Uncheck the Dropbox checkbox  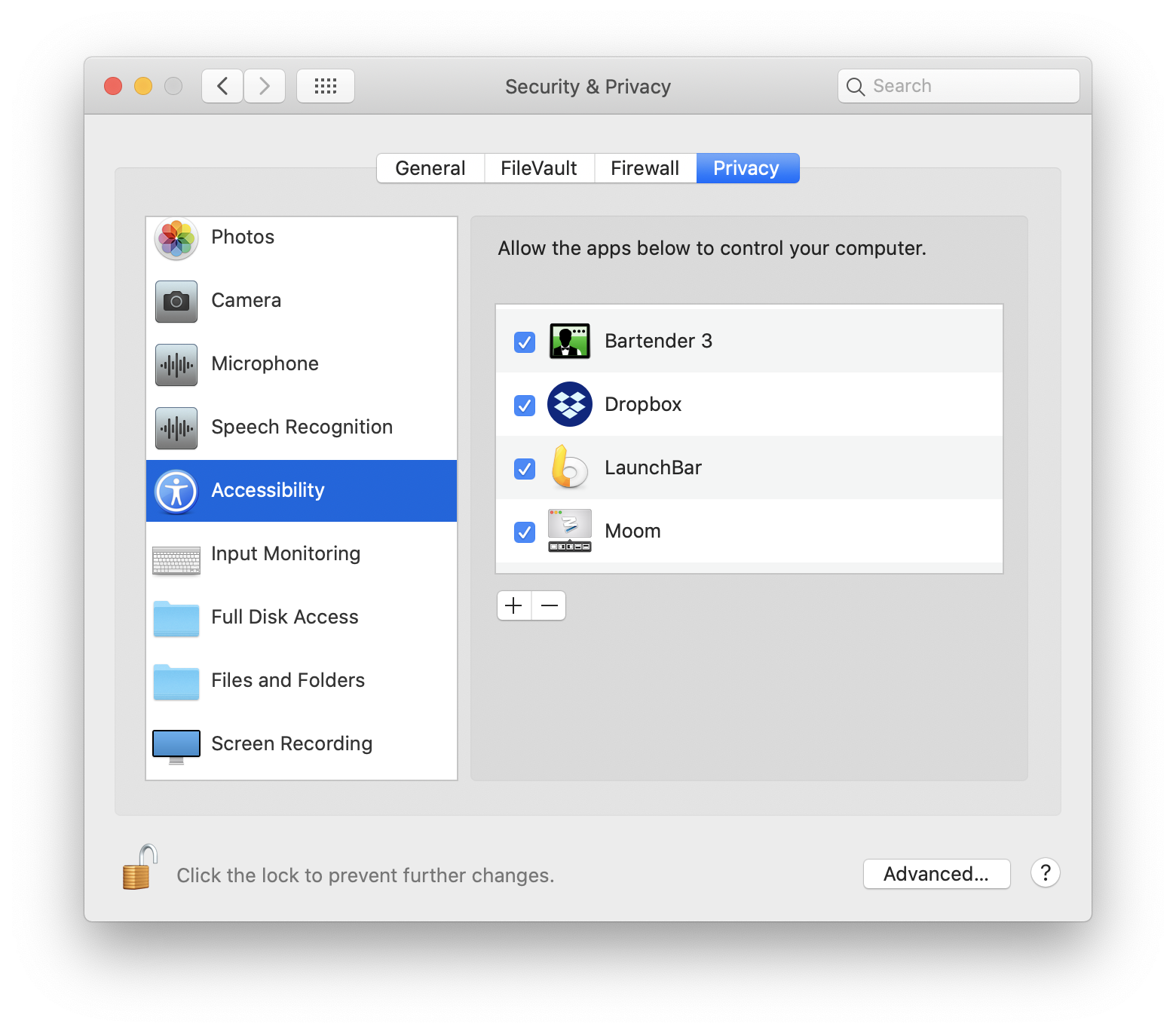tap(525, 406)
